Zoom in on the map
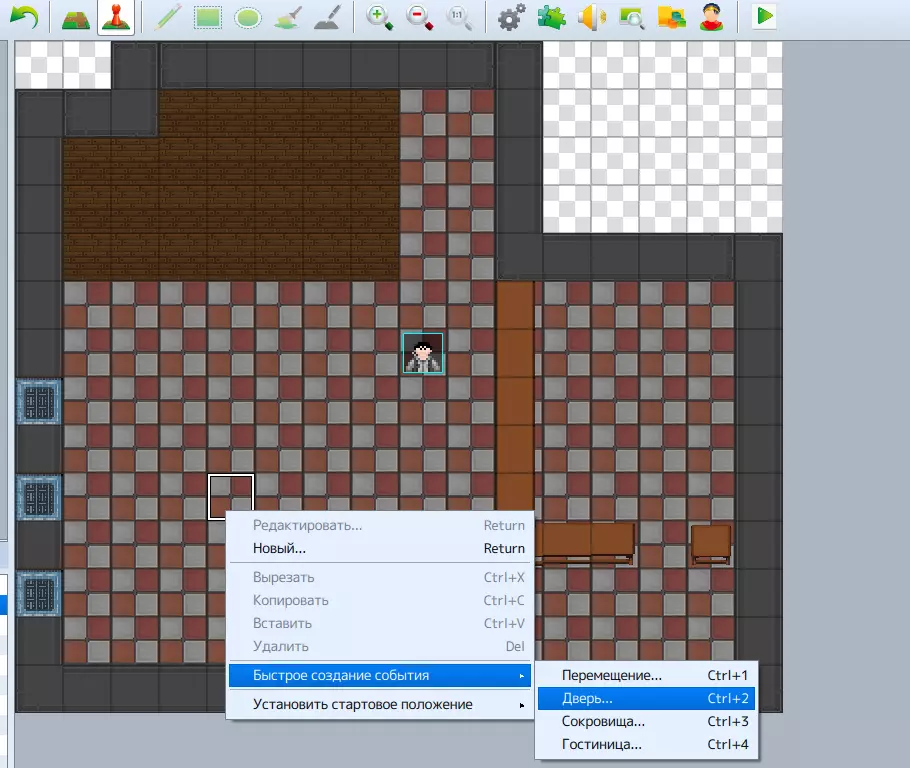Viewport: 910px width, 768px height. tap(379, 17)
